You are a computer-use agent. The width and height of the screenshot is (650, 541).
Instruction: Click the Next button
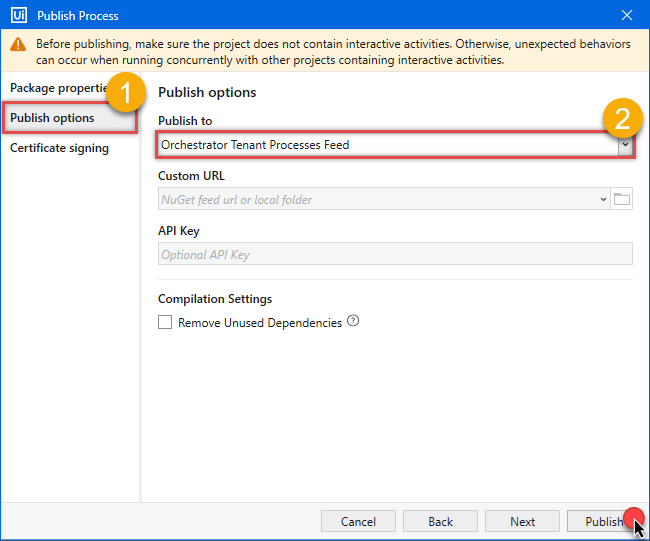coord(522,521)
